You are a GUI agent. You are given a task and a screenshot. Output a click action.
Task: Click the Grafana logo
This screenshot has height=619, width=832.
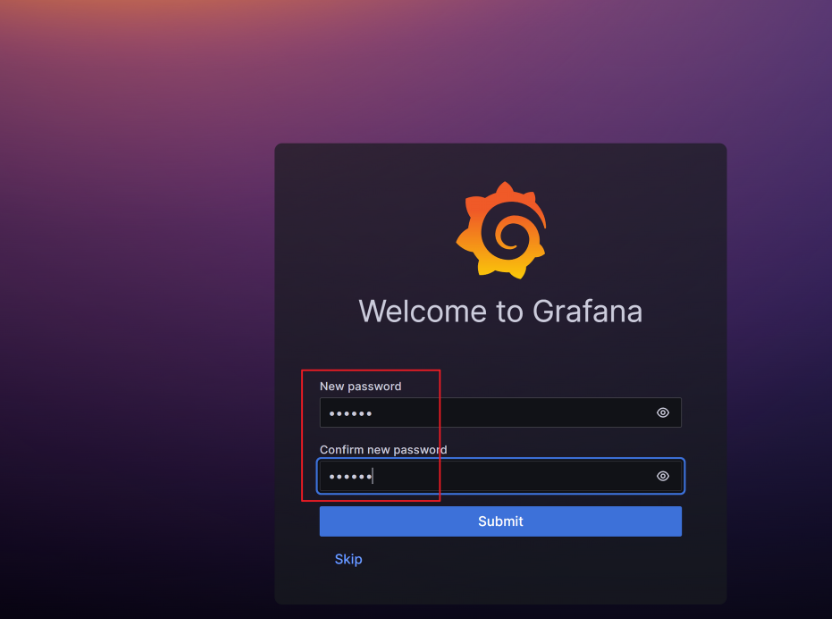click(x=501, y=230)
